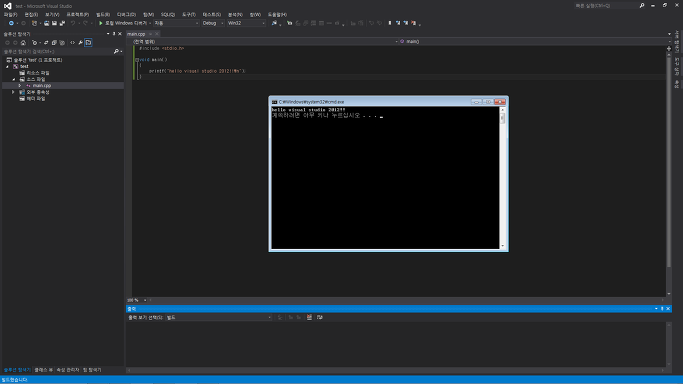Switch to the main.cpp editor tab
The height and width of the screenshot is (384, 683).
[136, 34]
